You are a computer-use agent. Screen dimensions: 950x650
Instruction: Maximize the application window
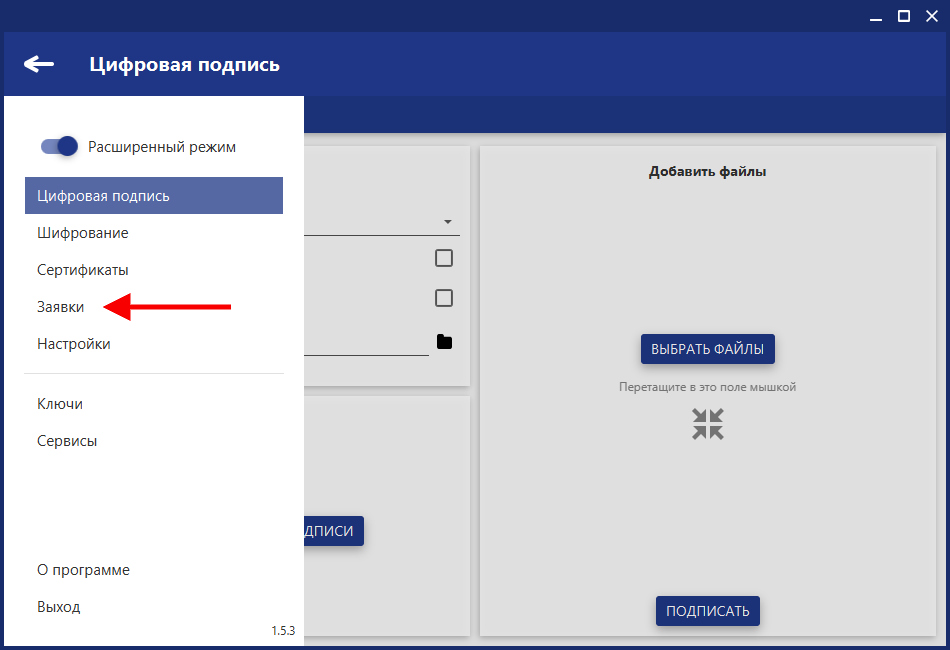903,15
